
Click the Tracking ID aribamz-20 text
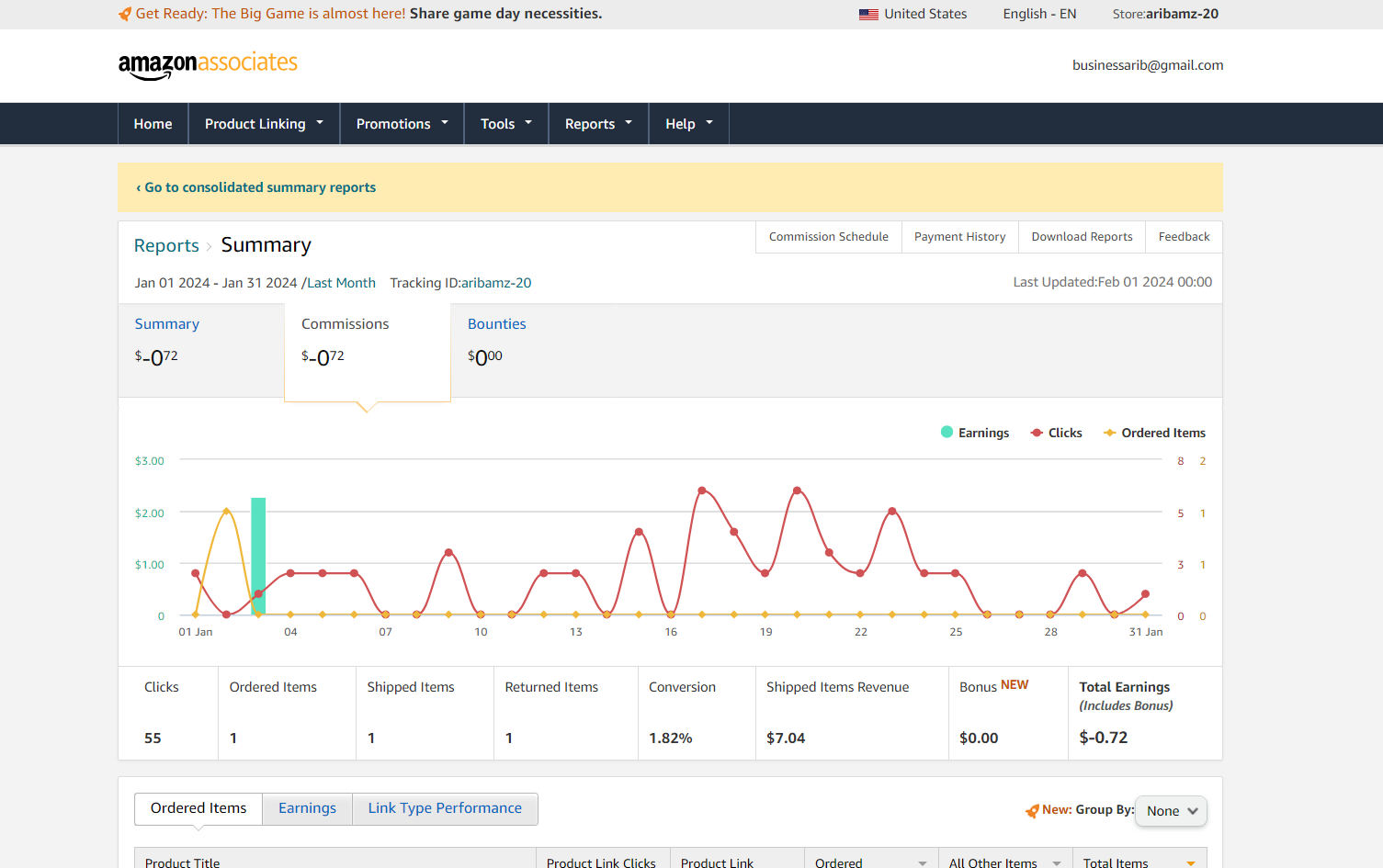[x=460, y=283]
